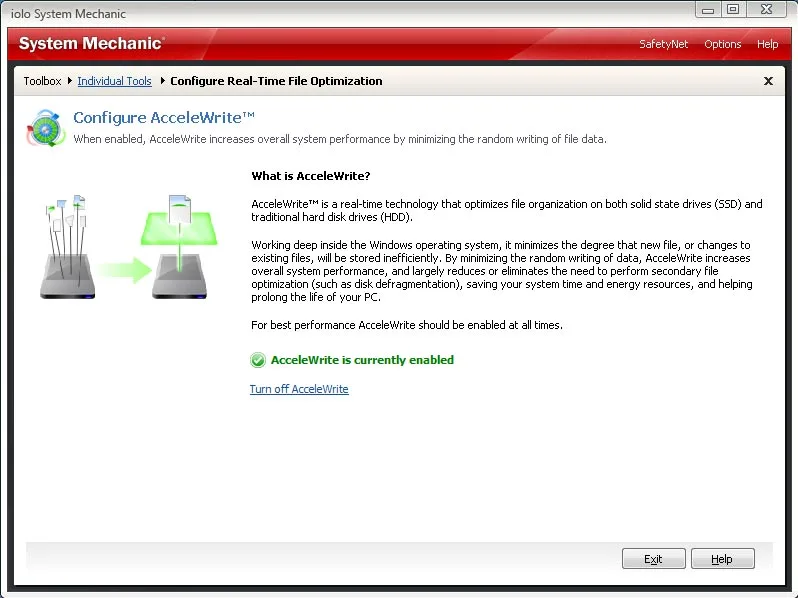Screen dimensions: 798x598
Task: Click the Exit button
Action: 653,559
